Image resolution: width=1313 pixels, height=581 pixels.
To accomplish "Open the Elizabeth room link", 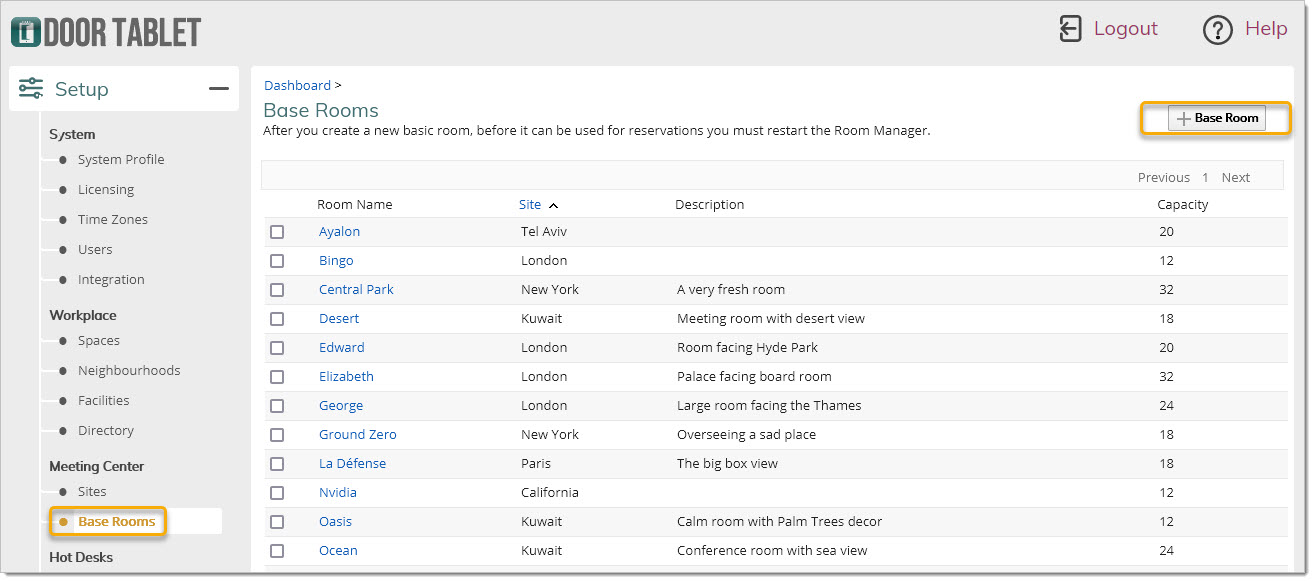I will 346,377.
